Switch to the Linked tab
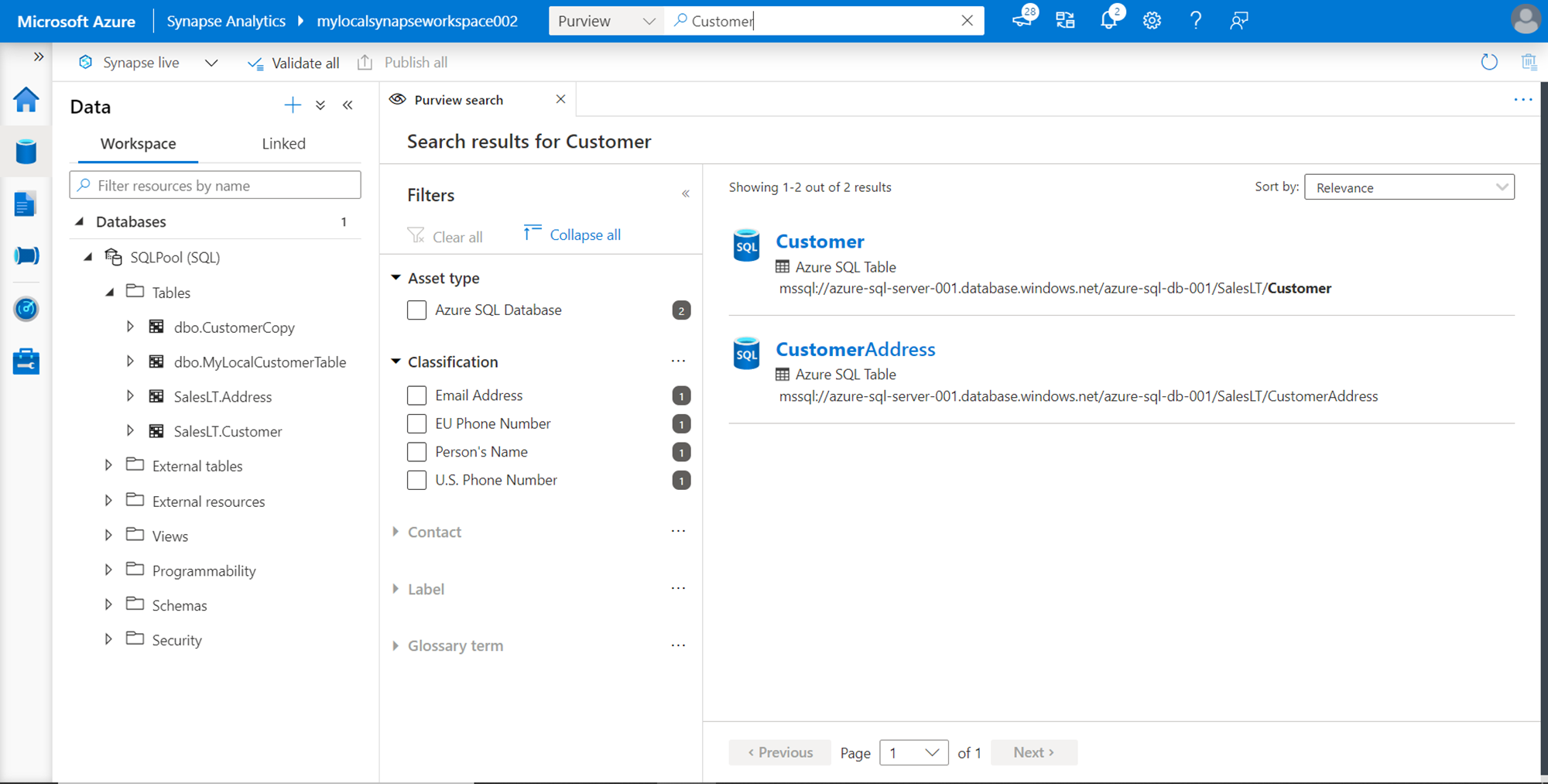 (x=283, y=144)
